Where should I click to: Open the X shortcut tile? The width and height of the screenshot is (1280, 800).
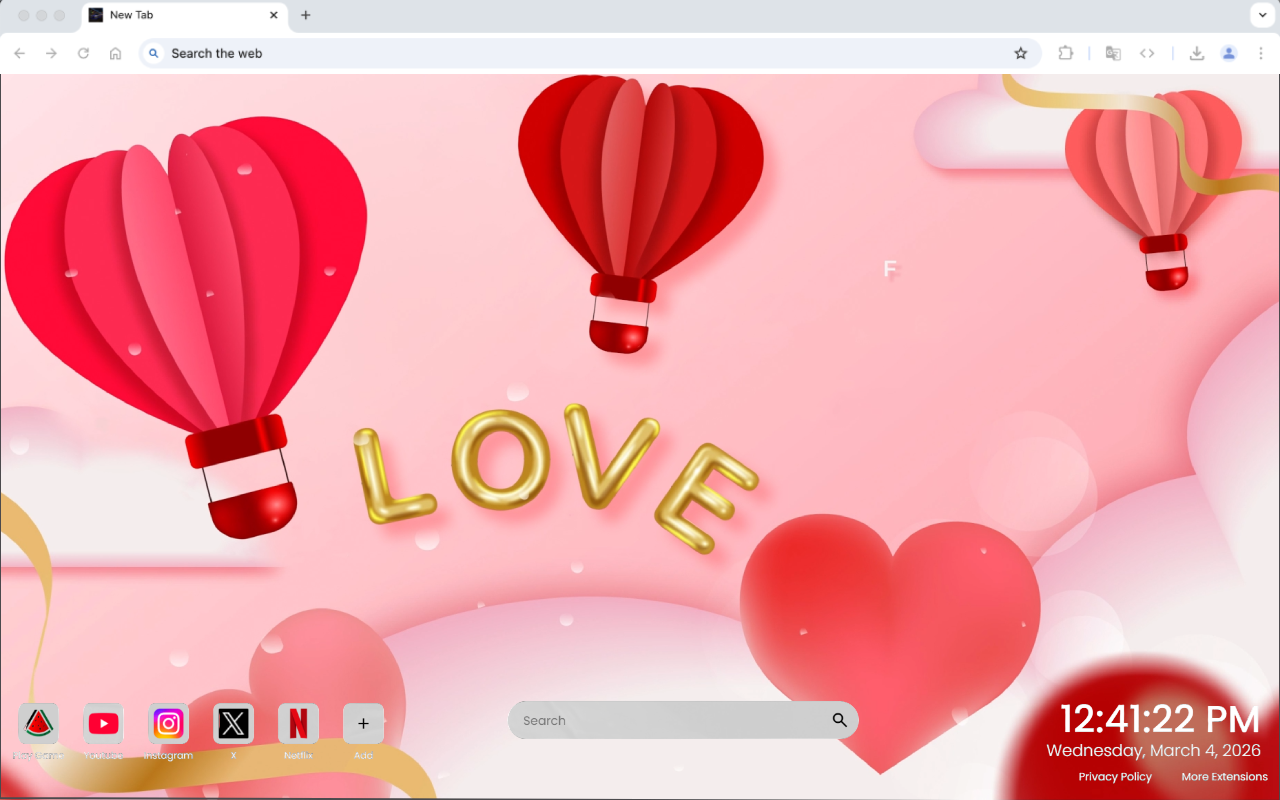(x=233, y=723)
